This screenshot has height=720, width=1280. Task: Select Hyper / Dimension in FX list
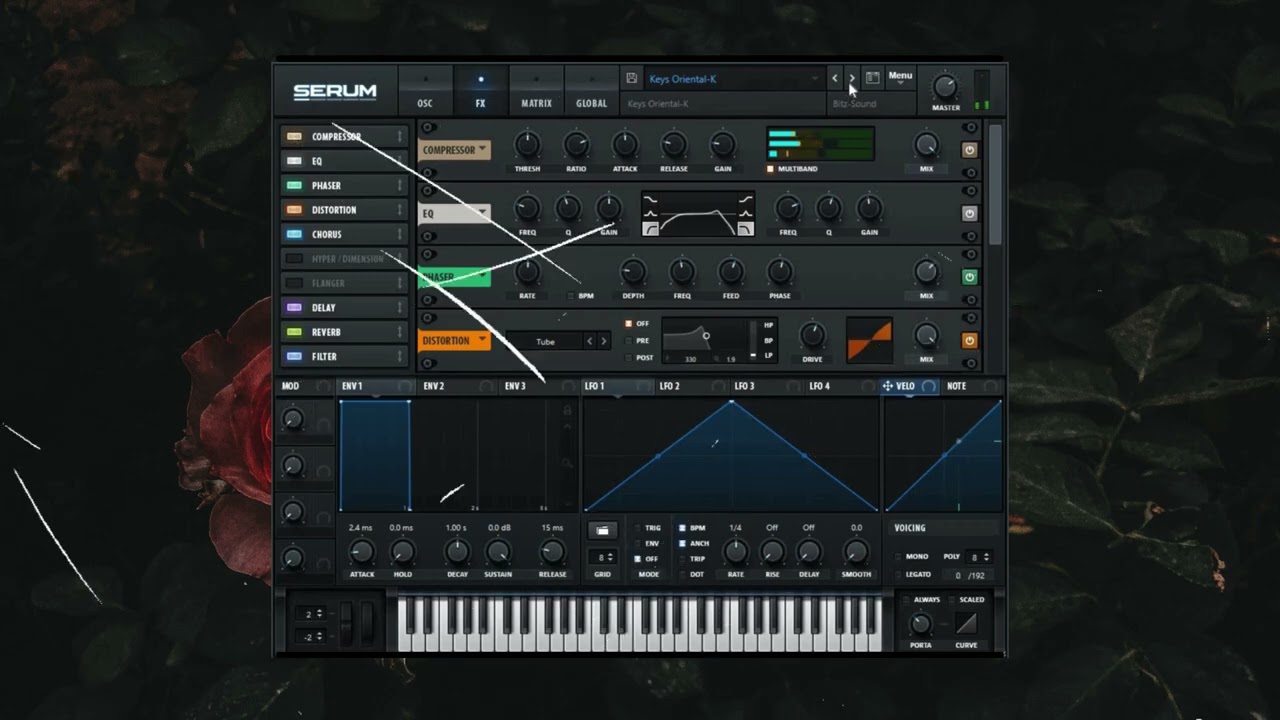(x=344, y=259)
